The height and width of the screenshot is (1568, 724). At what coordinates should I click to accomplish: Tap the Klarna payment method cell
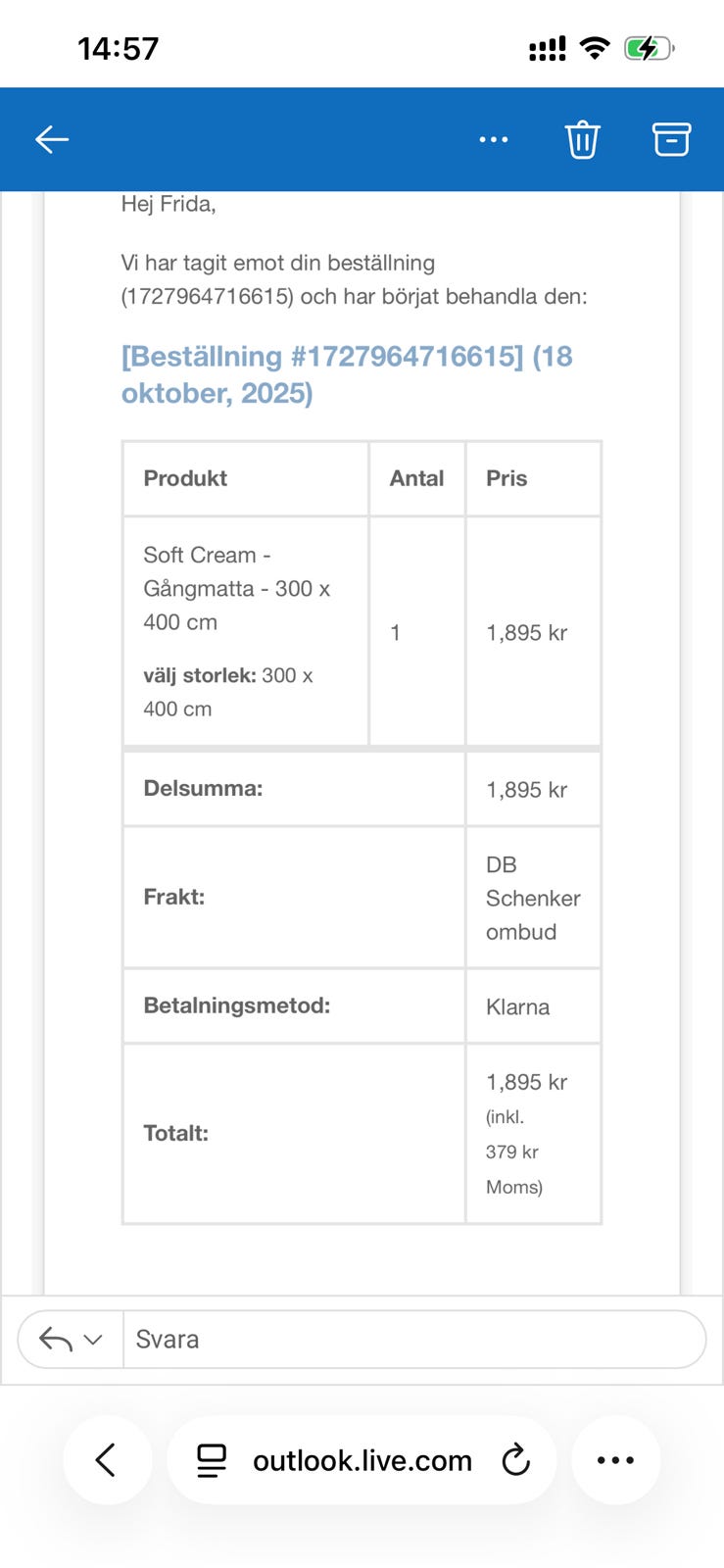[517, 1006]
